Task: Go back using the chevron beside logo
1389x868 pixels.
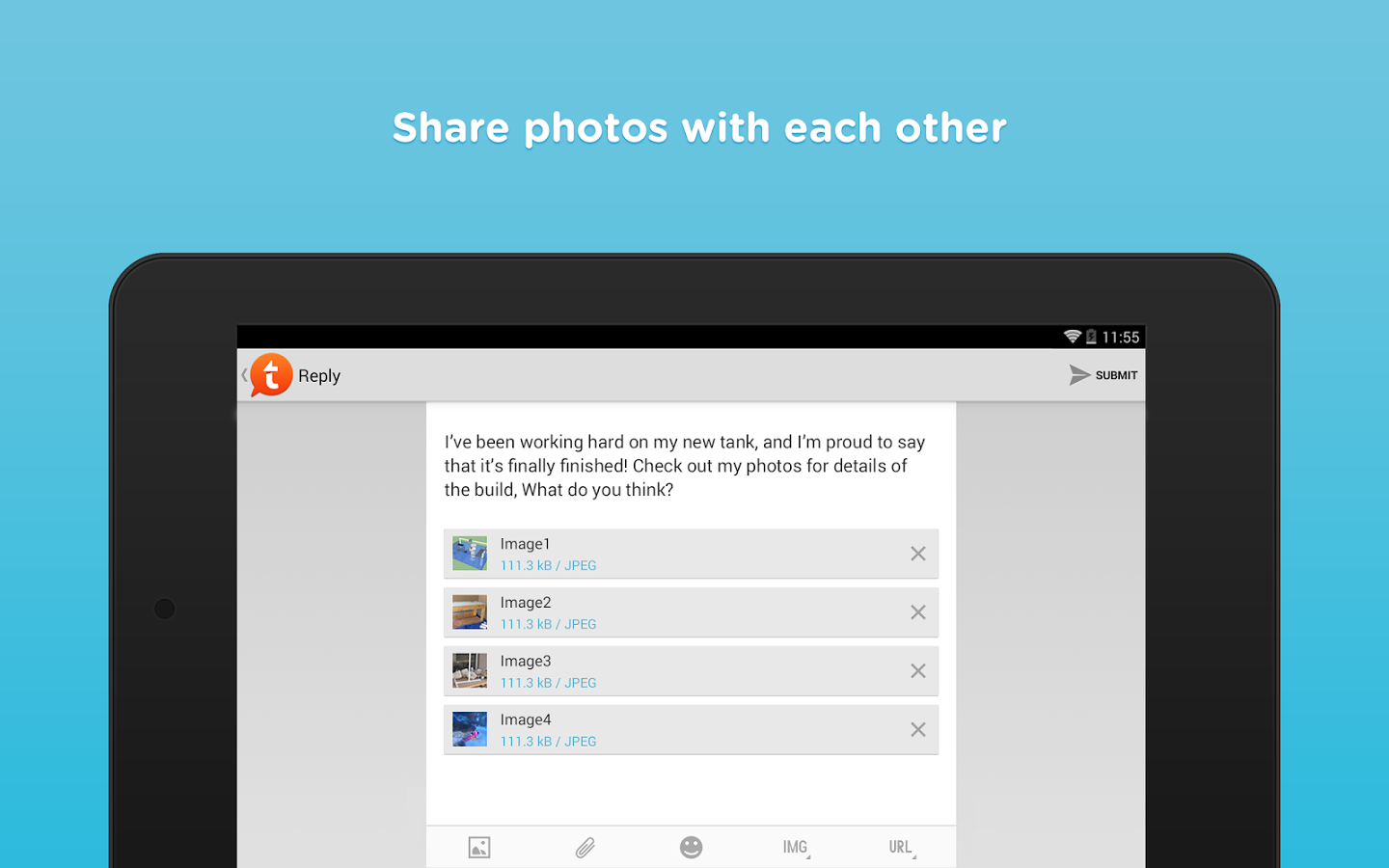Action: 244,375
